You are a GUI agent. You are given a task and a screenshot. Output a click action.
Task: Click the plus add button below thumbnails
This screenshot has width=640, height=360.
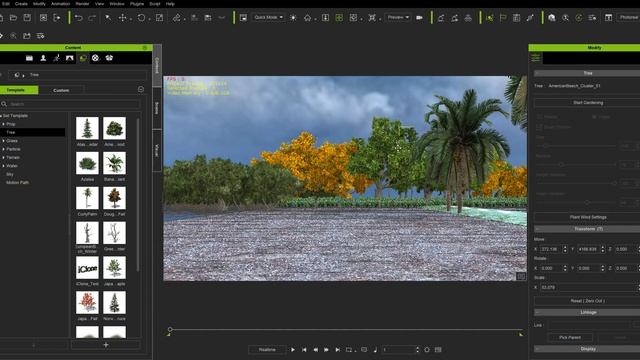[x=106, y=345]
